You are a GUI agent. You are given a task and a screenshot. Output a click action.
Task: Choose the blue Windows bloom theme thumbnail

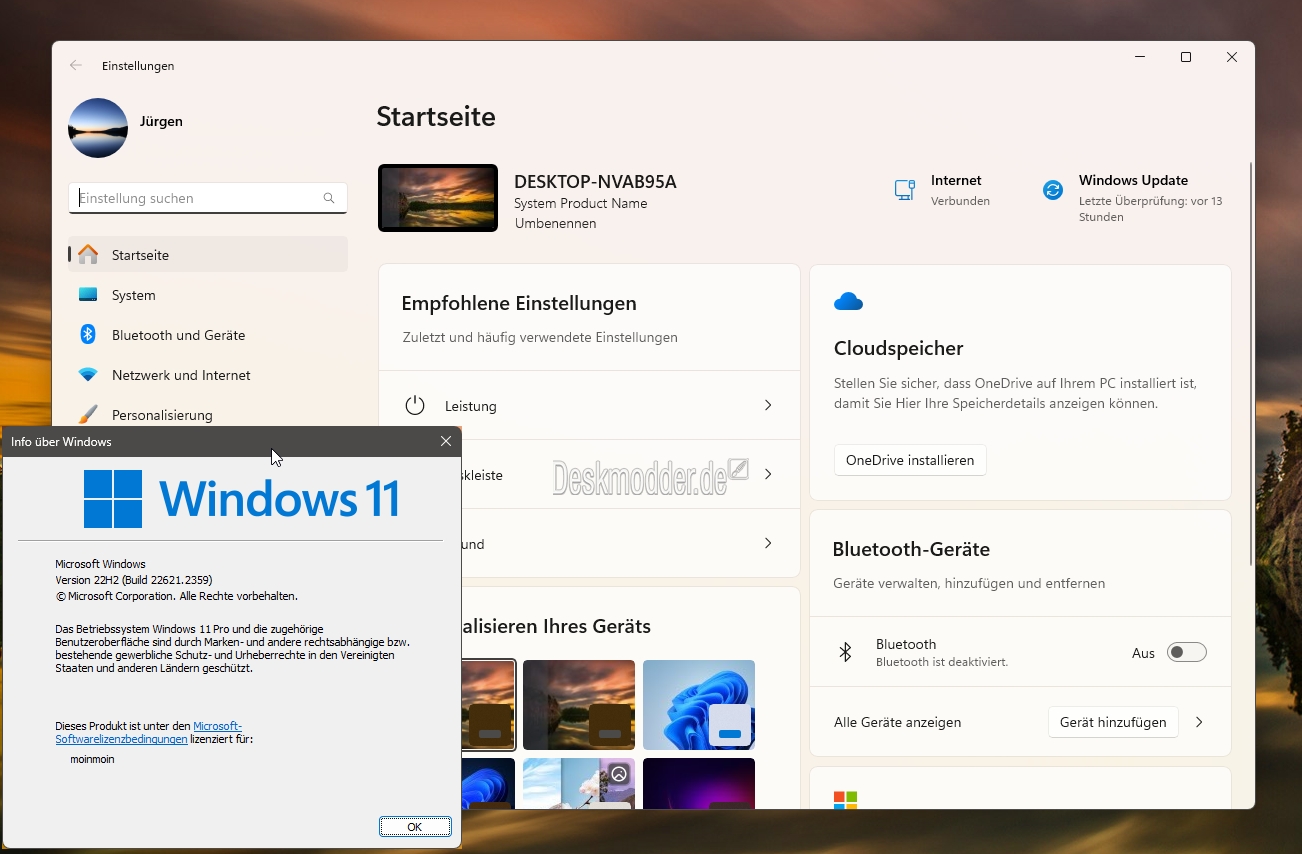click(699, 705)
